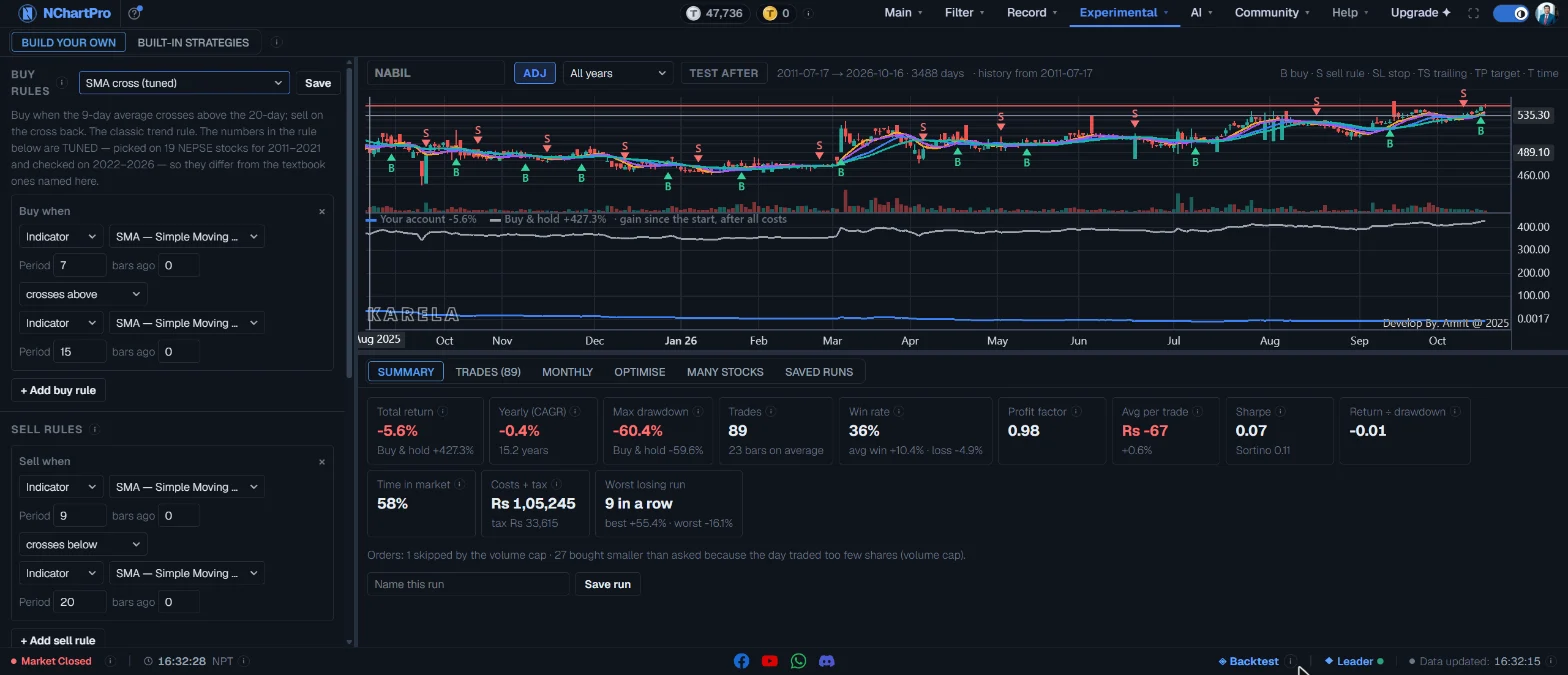This screenshot has height=675, width=1568.
Task: Open Facebook link icon in footer
Action: [741, 661]
